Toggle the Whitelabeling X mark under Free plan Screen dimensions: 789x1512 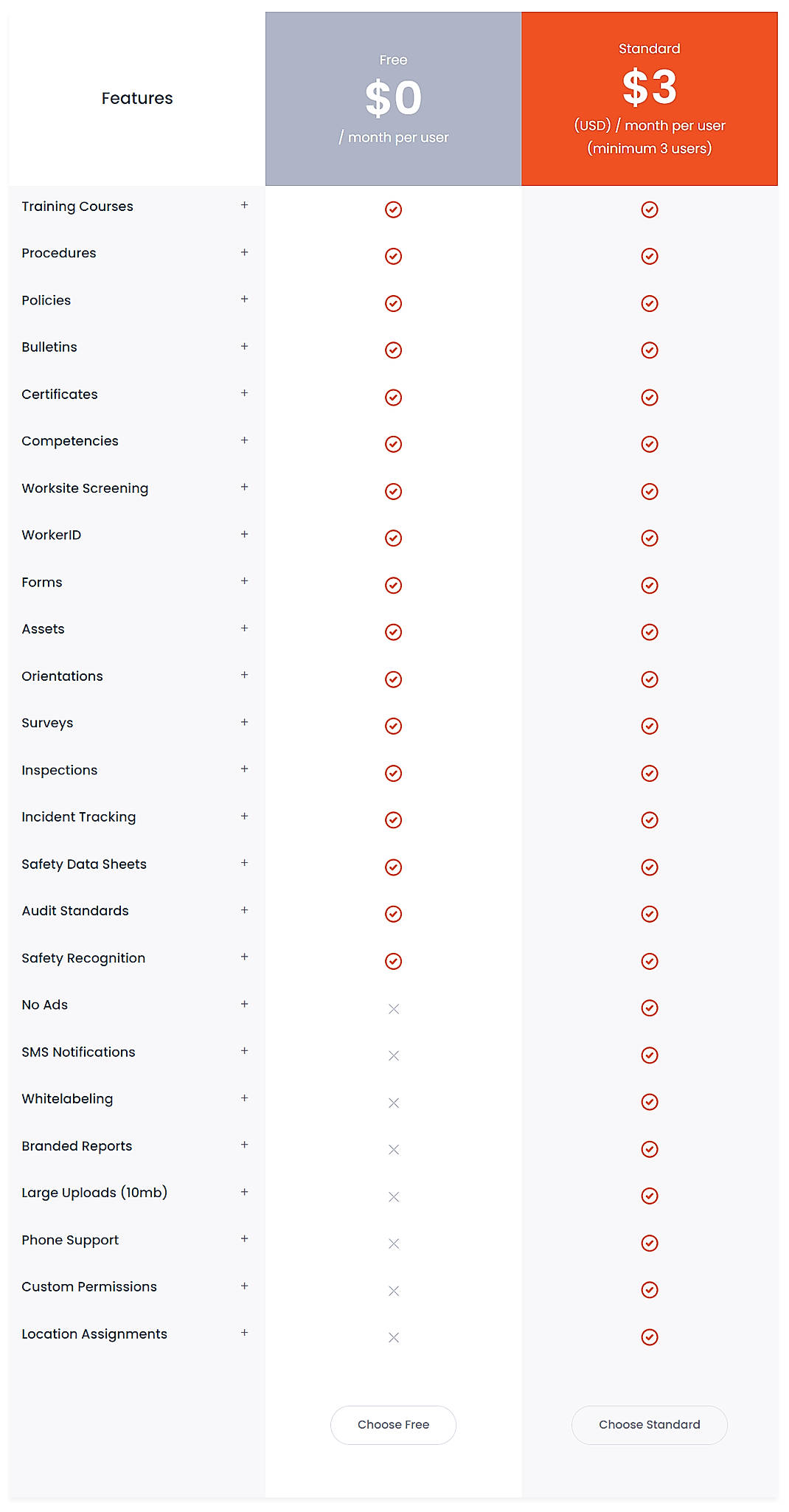coord(393,1102)
